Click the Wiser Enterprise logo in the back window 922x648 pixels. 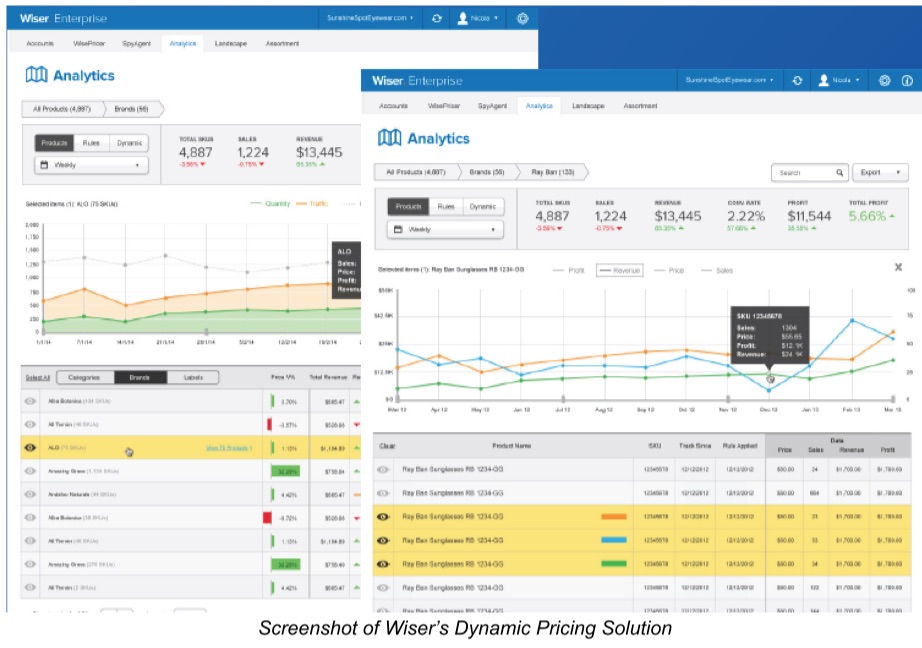pyautogui.click(x=64, y=18)
